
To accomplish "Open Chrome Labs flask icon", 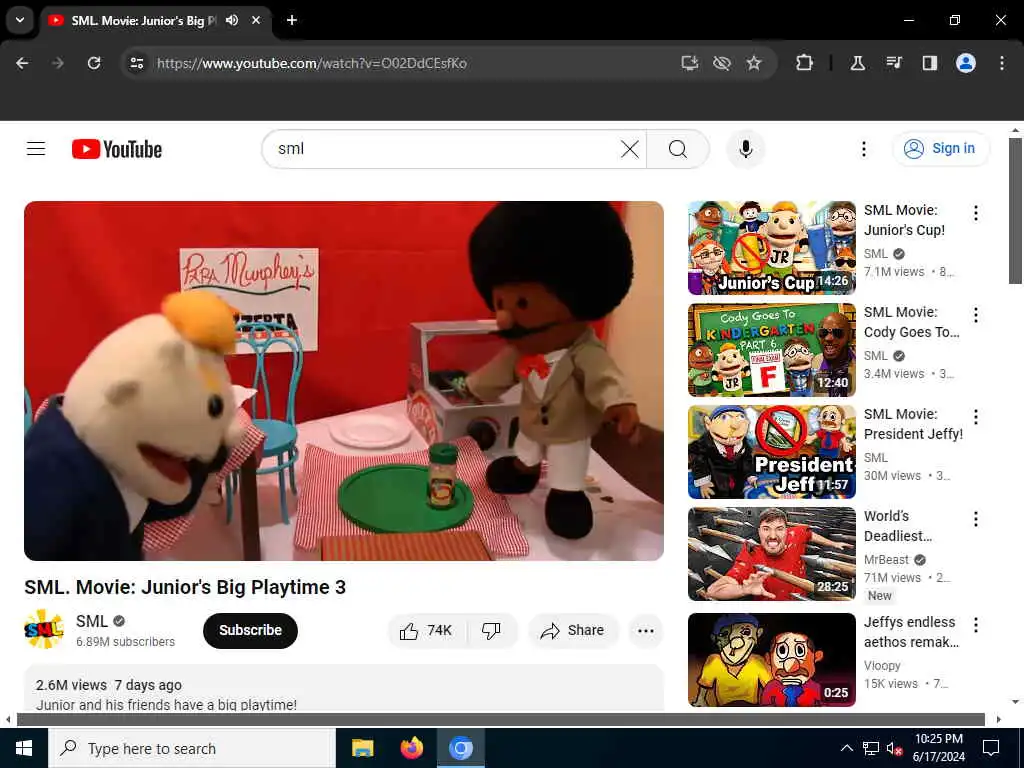I will [857, 63].
